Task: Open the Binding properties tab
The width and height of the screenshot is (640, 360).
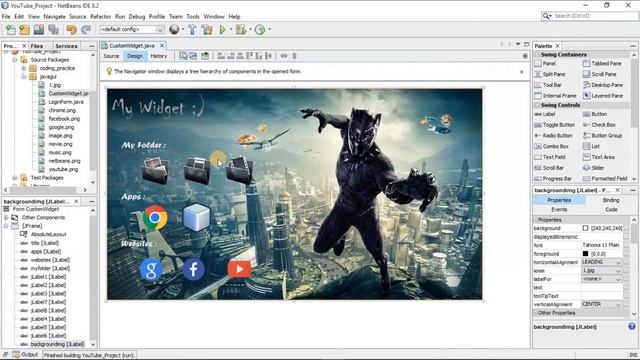Action: (611, 200)
